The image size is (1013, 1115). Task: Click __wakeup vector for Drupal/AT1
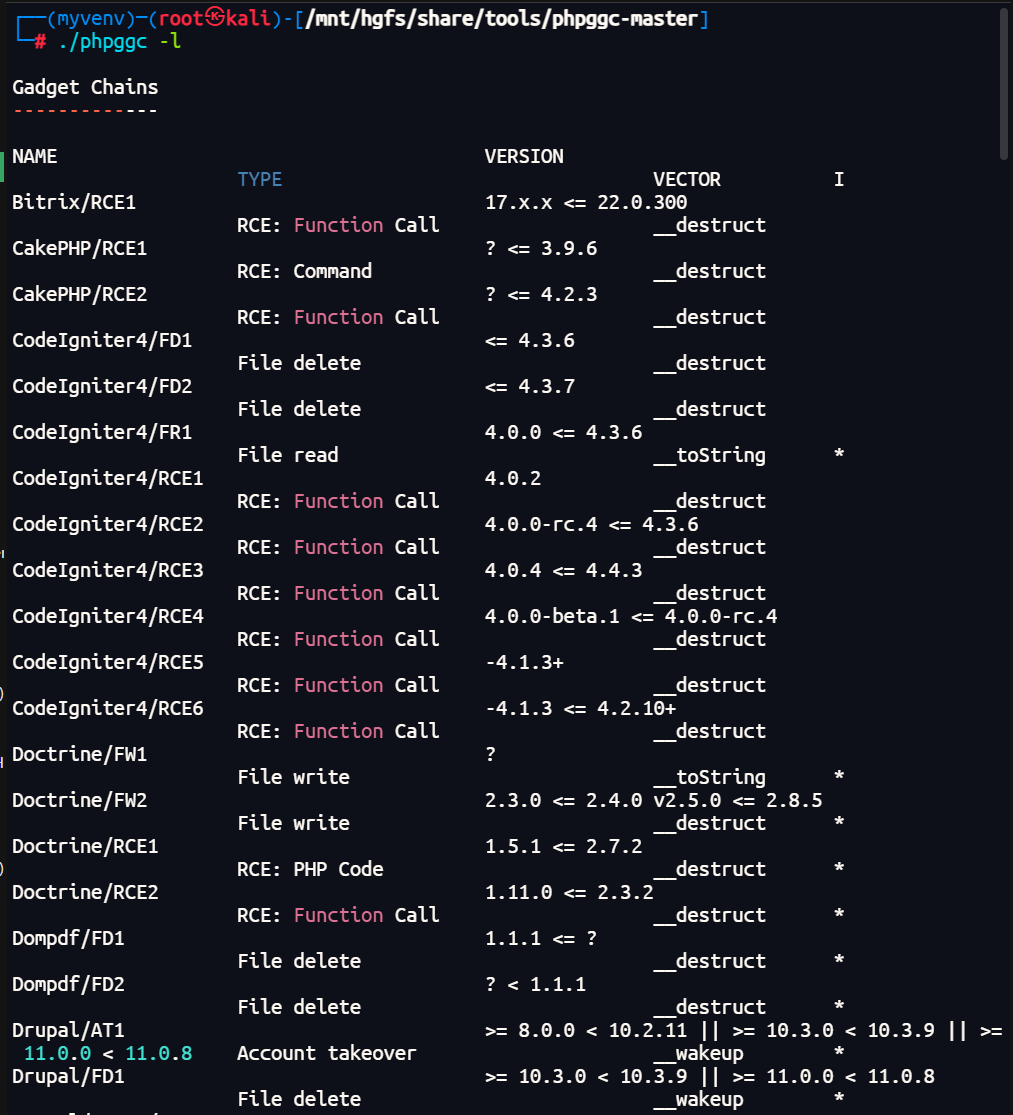(698, 1053)
